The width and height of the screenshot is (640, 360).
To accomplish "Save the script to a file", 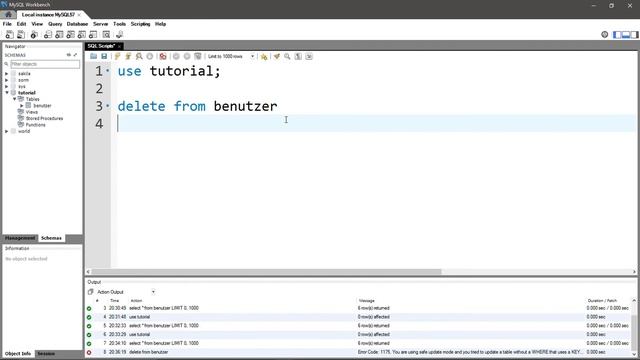I will (x=104, y=56).
